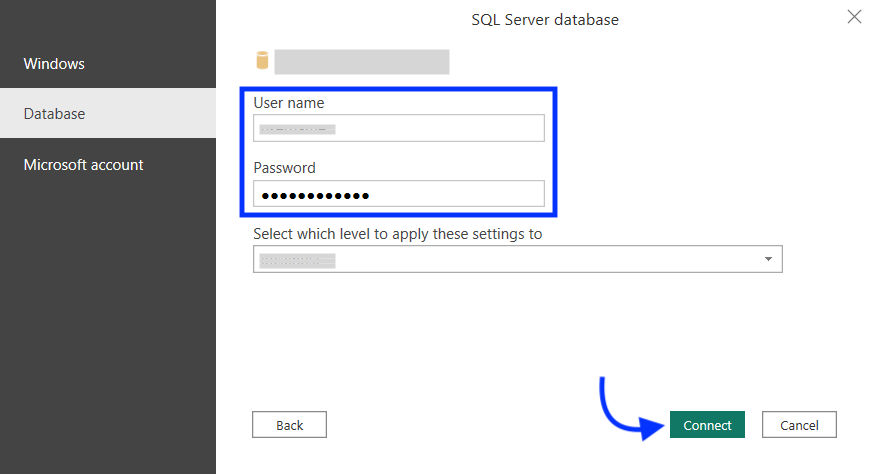Click the Cancel button

tap(799, 425)
